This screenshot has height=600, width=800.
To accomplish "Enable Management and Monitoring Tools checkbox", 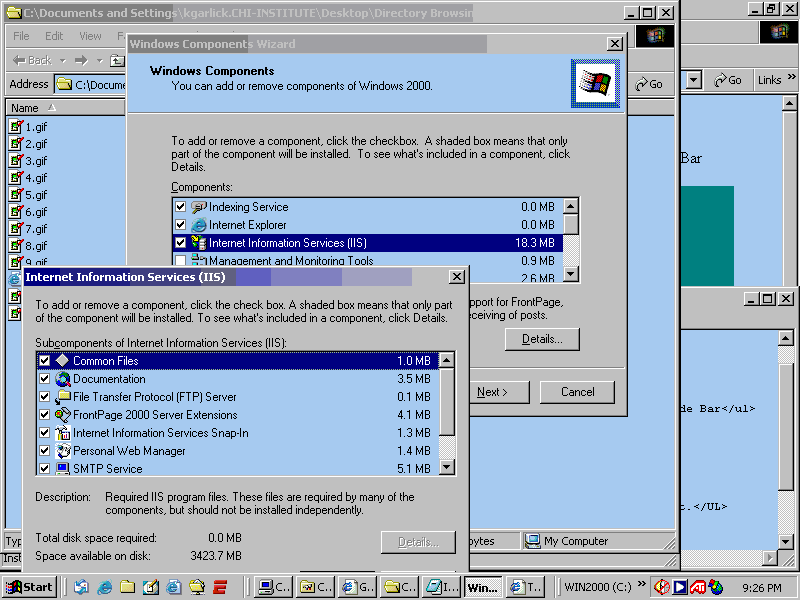I will point(181,261).
